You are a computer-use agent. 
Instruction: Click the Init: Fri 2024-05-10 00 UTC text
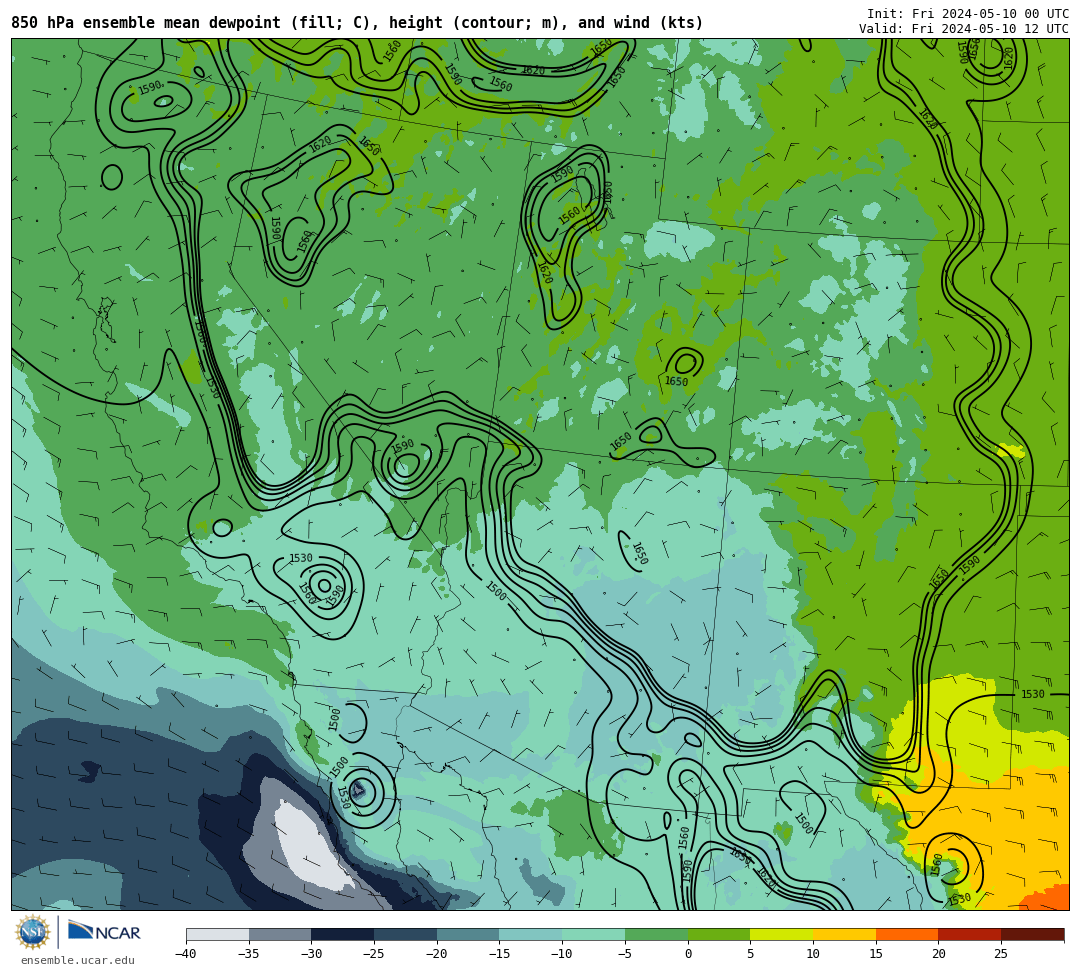(x=968, y=14)
